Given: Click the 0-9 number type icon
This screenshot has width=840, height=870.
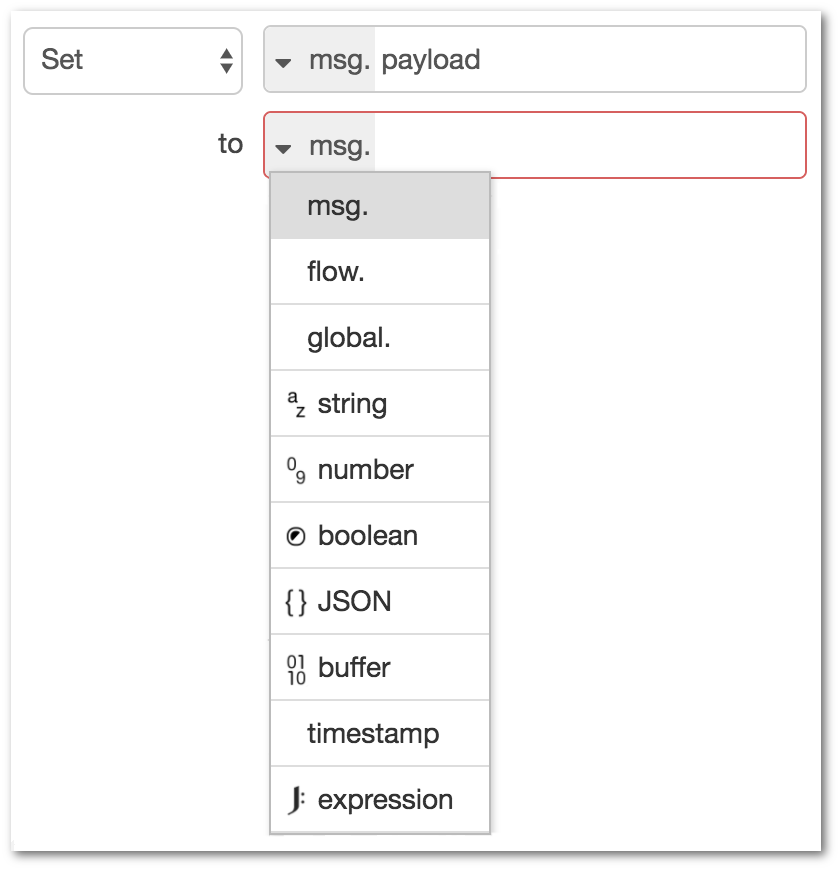Looking at the screenshot, I should [x=296, y=470].
